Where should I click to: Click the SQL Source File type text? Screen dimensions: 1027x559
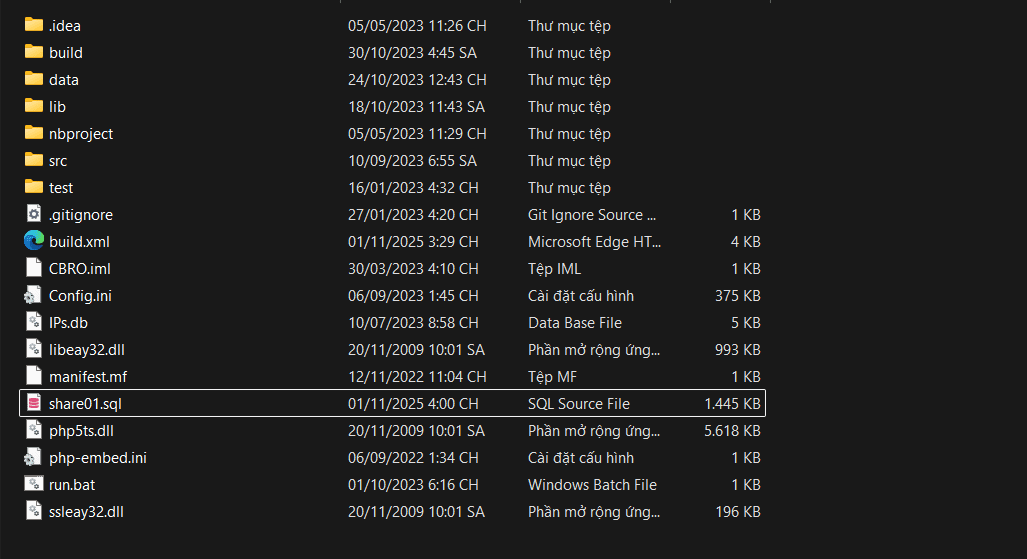coord(579,404)
